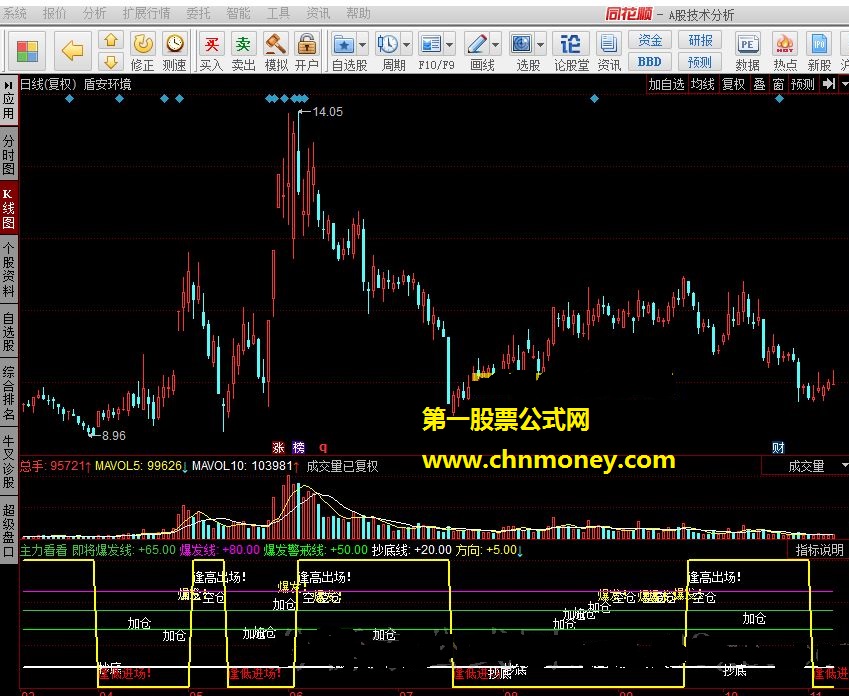Toggle 均线 moving averages in chart header
This screenshot has width=849, height=696.
[702, 84]
